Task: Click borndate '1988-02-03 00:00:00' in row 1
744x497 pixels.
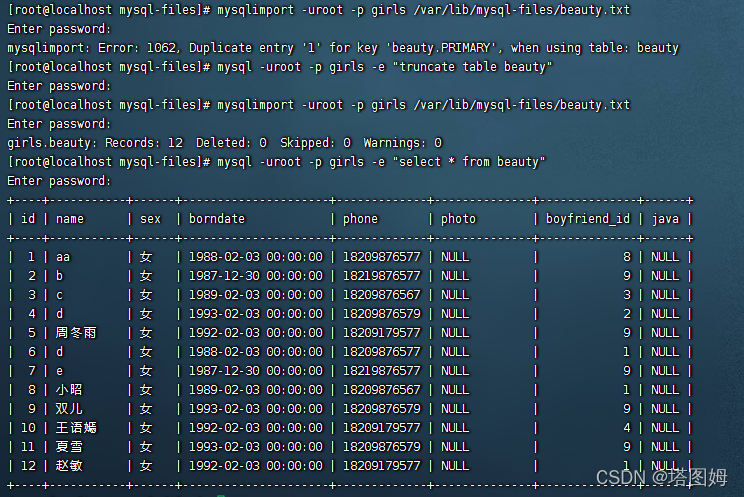Action: point(256,257)
